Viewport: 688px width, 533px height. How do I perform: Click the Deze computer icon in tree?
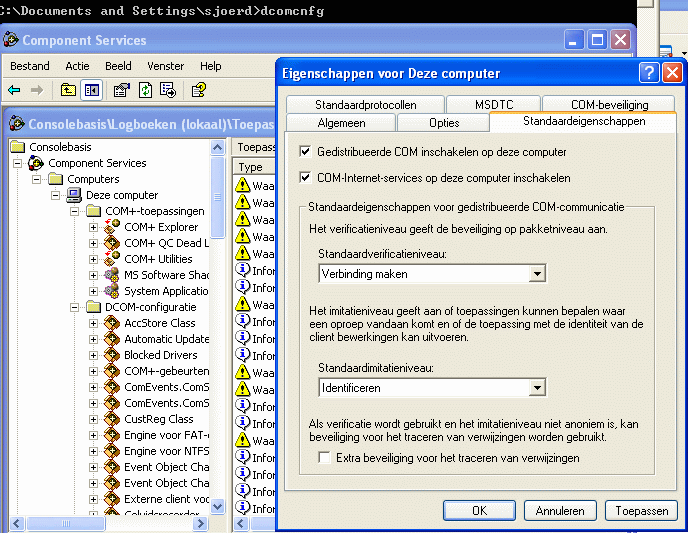click(x=74, y=195)
